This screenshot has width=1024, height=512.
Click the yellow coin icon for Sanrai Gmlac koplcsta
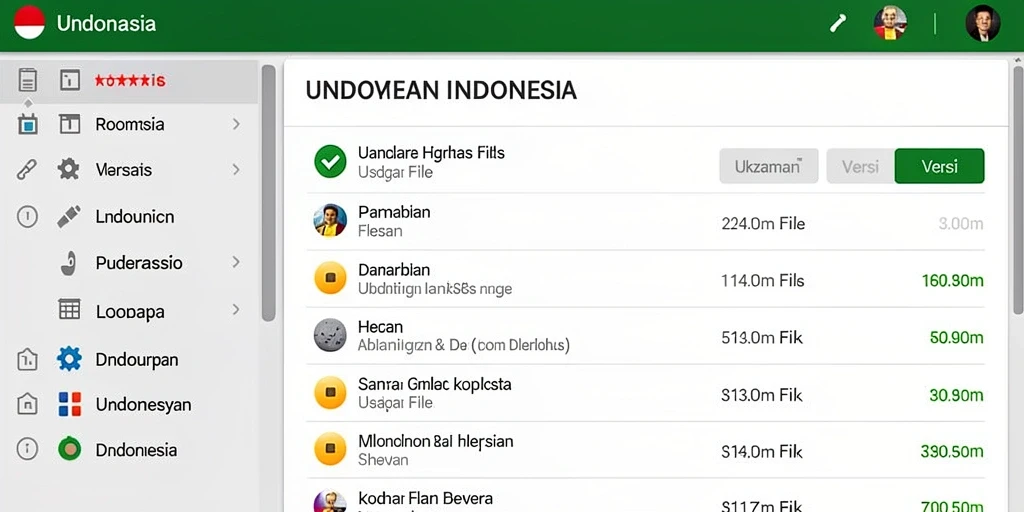click(x=330, y=392)
